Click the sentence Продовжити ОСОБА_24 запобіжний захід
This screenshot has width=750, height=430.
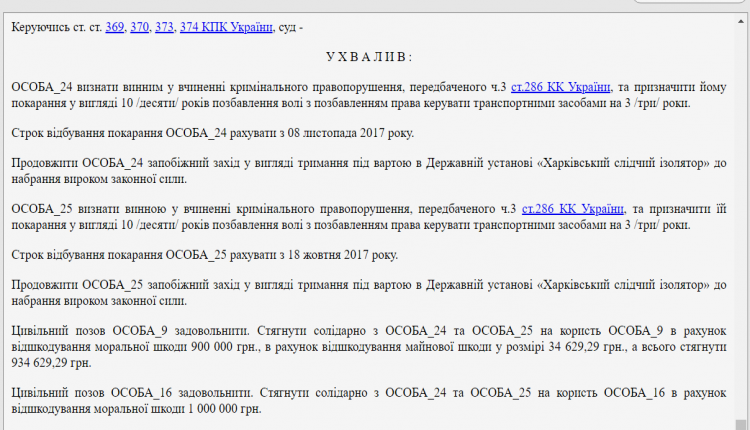pyautogui.click(x=150, y=164)
